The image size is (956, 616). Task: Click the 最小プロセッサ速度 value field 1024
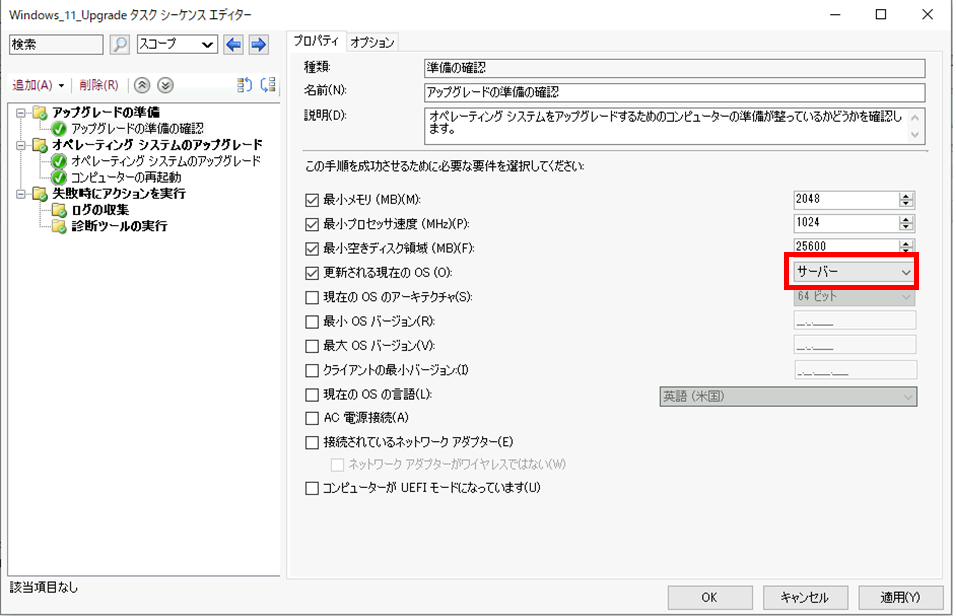click(846, 223)
